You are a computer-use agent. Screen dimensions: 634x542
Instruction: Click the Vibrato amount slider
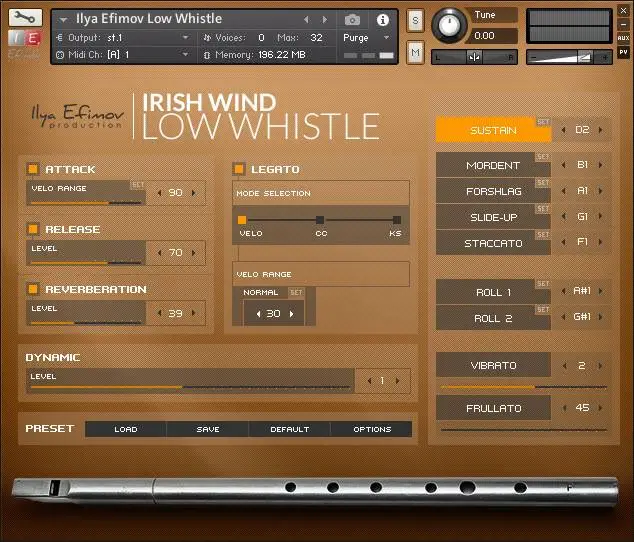524,387
